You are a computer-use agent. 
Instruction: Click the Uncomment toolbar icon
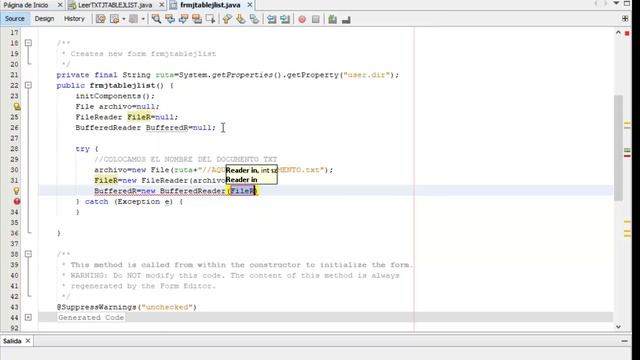[346, 19]
